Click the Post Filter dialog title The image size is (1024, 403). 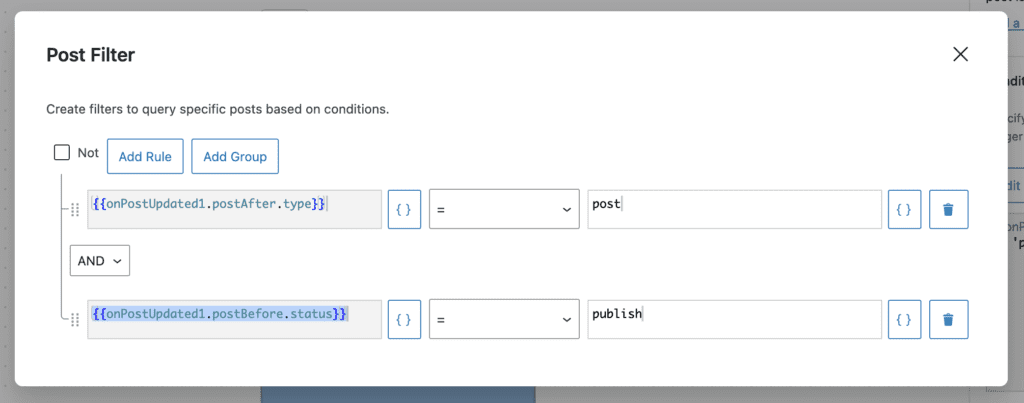coord(91,55)
